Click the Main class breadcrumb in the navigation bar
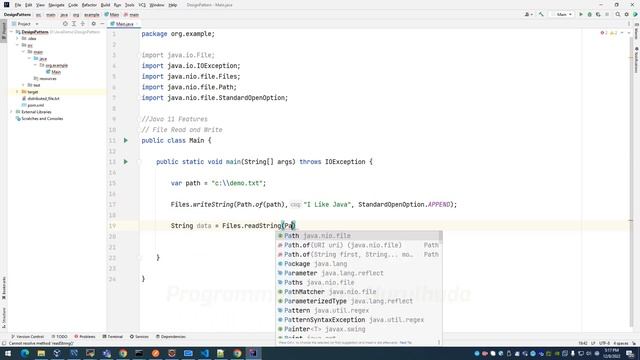 point(111,15)
